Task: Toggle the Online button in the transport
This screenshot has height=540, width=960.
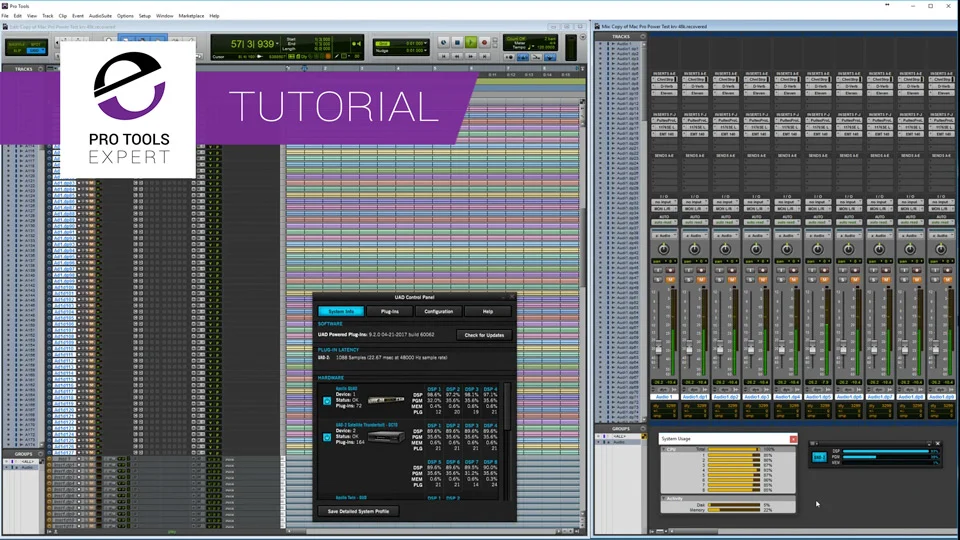Action: [x=443, y=43]
